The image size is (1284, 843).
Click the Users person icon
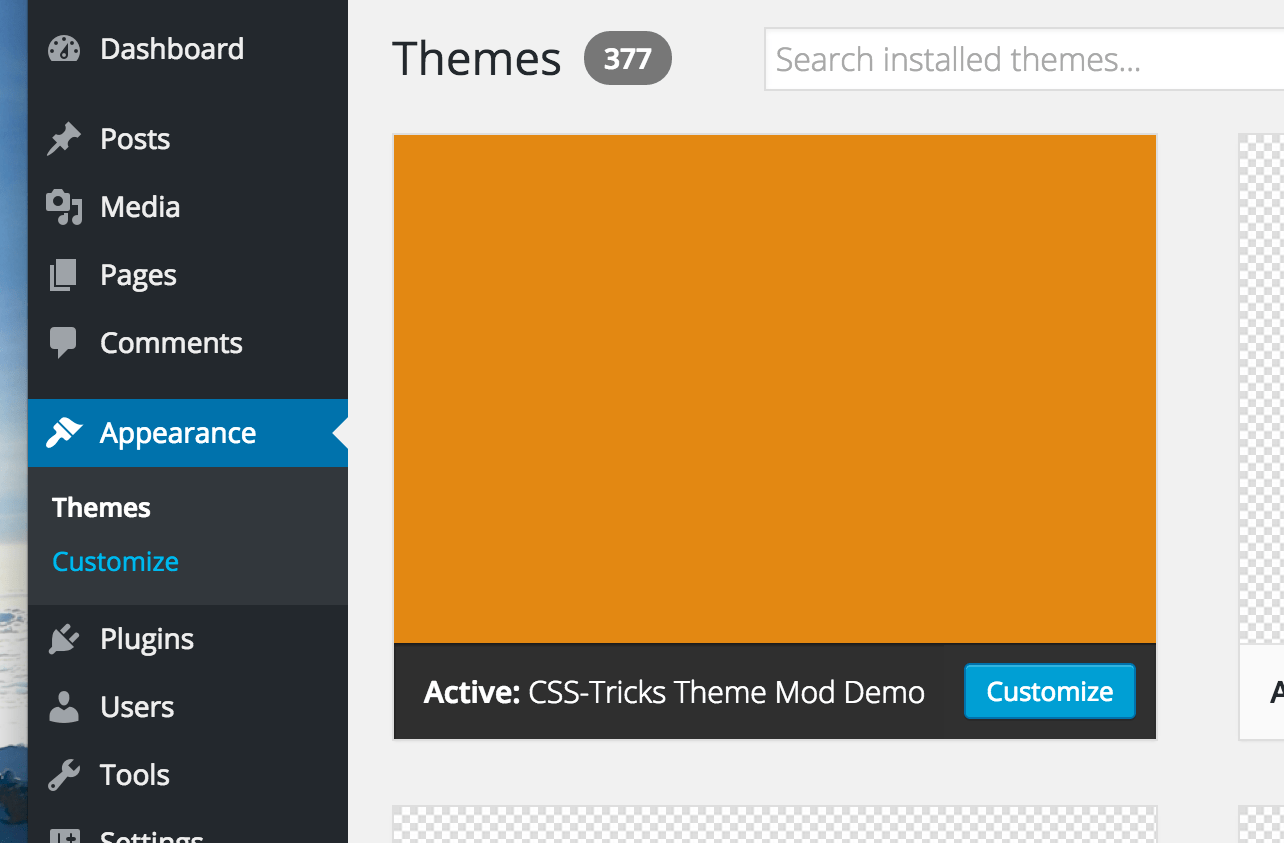(x=64, y=706)
